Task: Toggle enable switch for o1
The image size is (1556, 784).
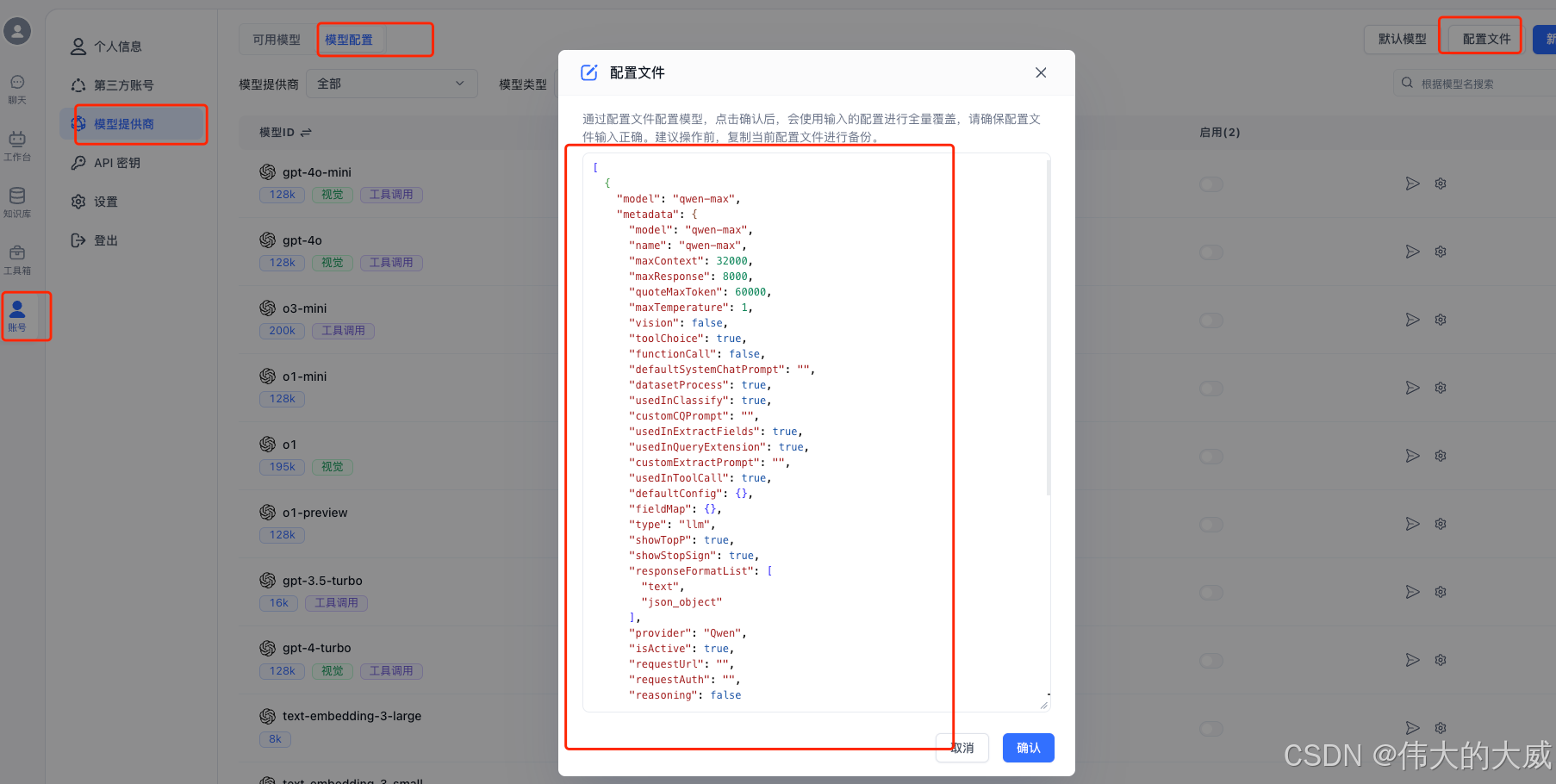Action: coord(1211,457)
